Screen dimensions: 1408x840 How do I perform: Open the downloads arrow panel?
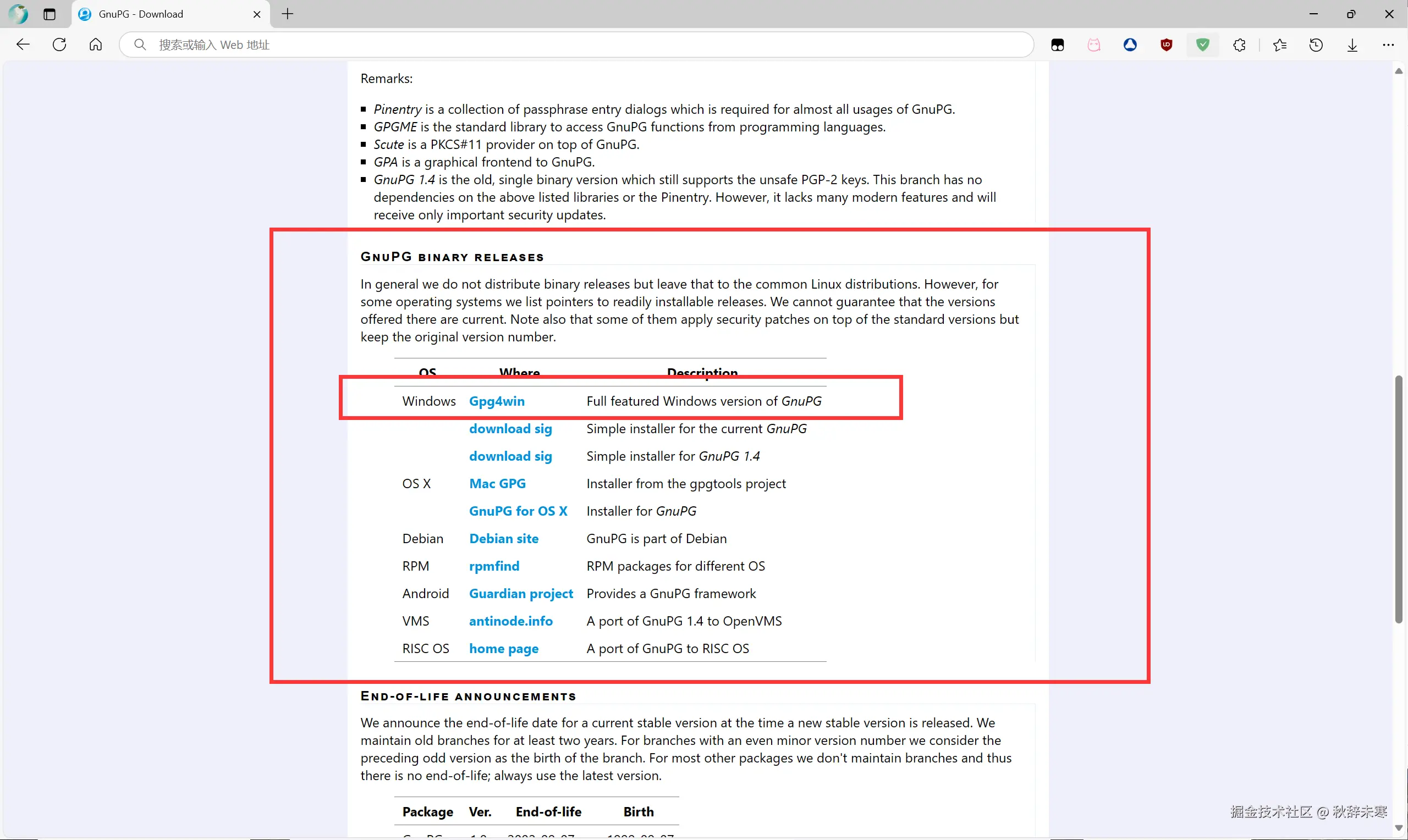(1352, 45)
